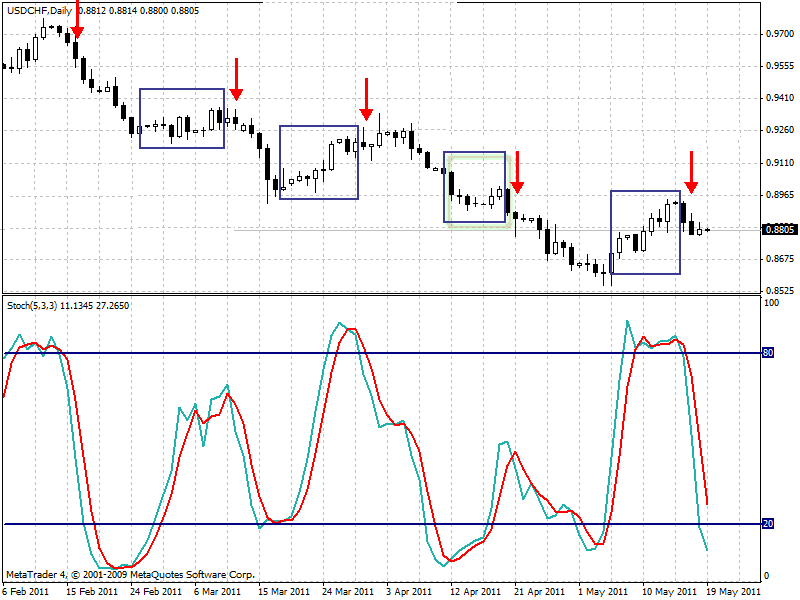Select the blue rectangle around late February candles
Image resolution: width=800 pixels, height=600 pixels.
click(182, 118)
